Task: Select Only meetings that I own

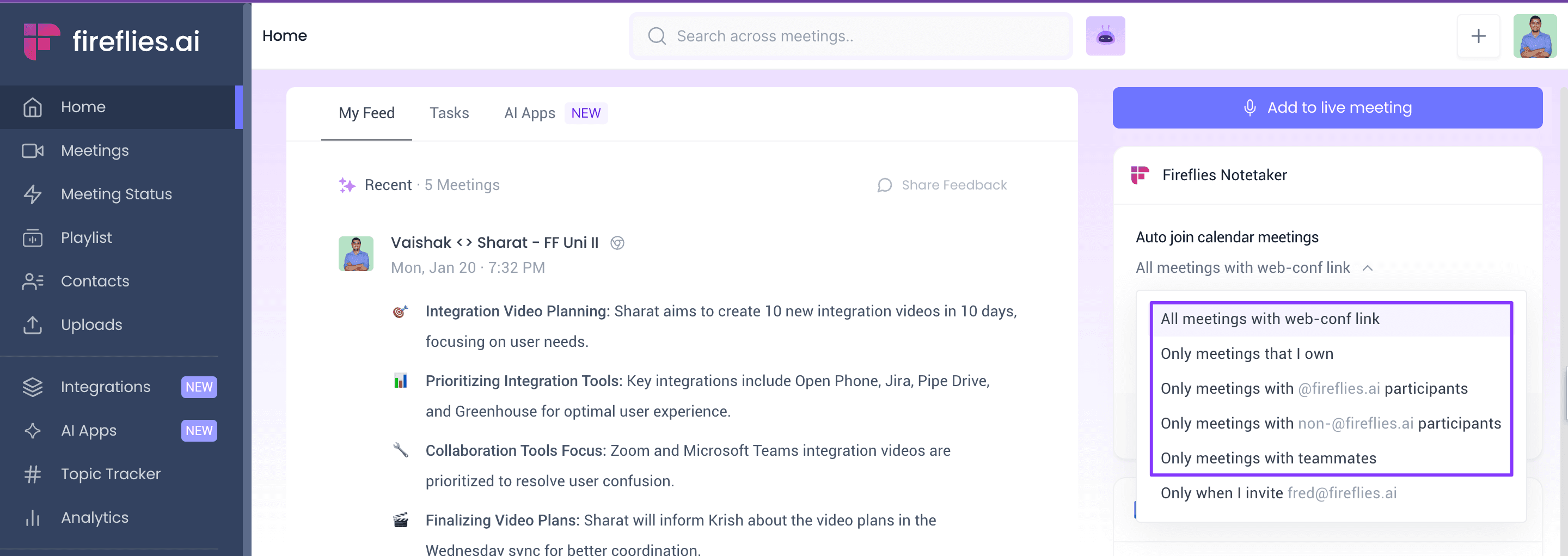Action: coord(1331,354)
